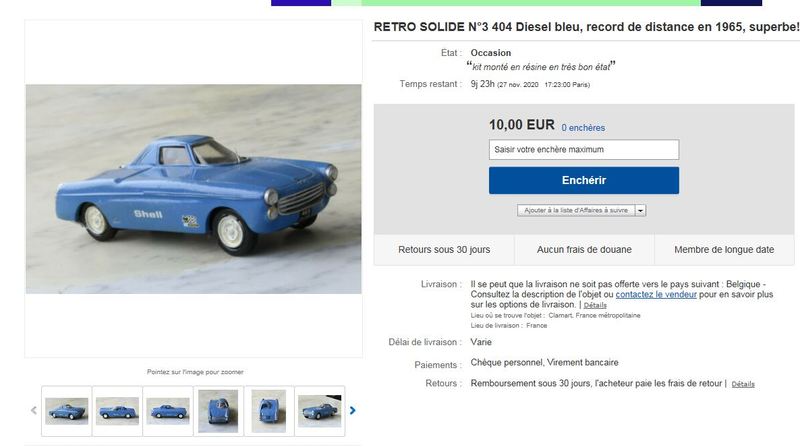Select the second side-view thumbnail
Screen dimensions: 800x447
coord(117,411)
